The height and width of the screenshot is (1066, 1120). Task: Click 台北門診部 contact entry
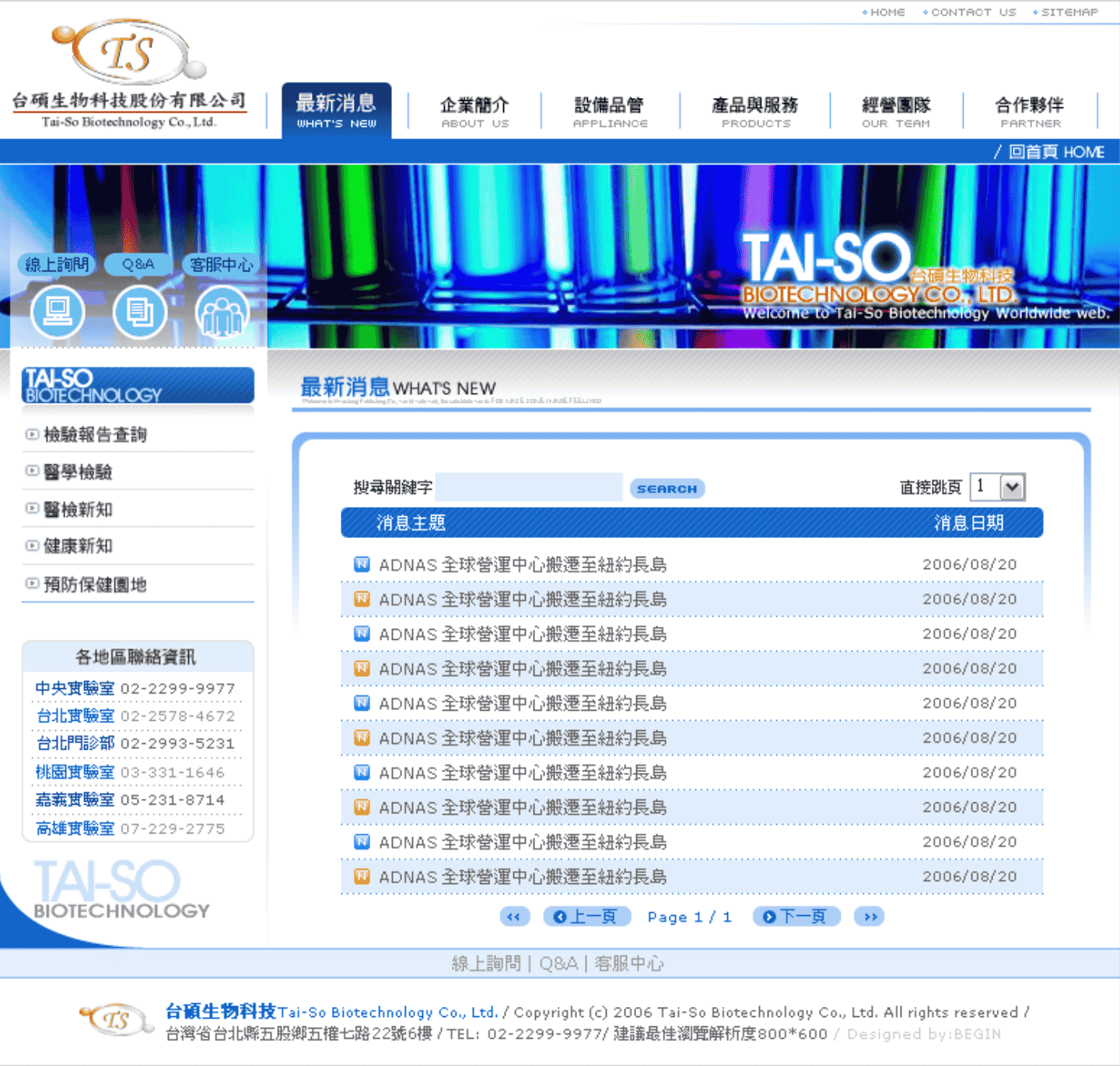point(135,743)
